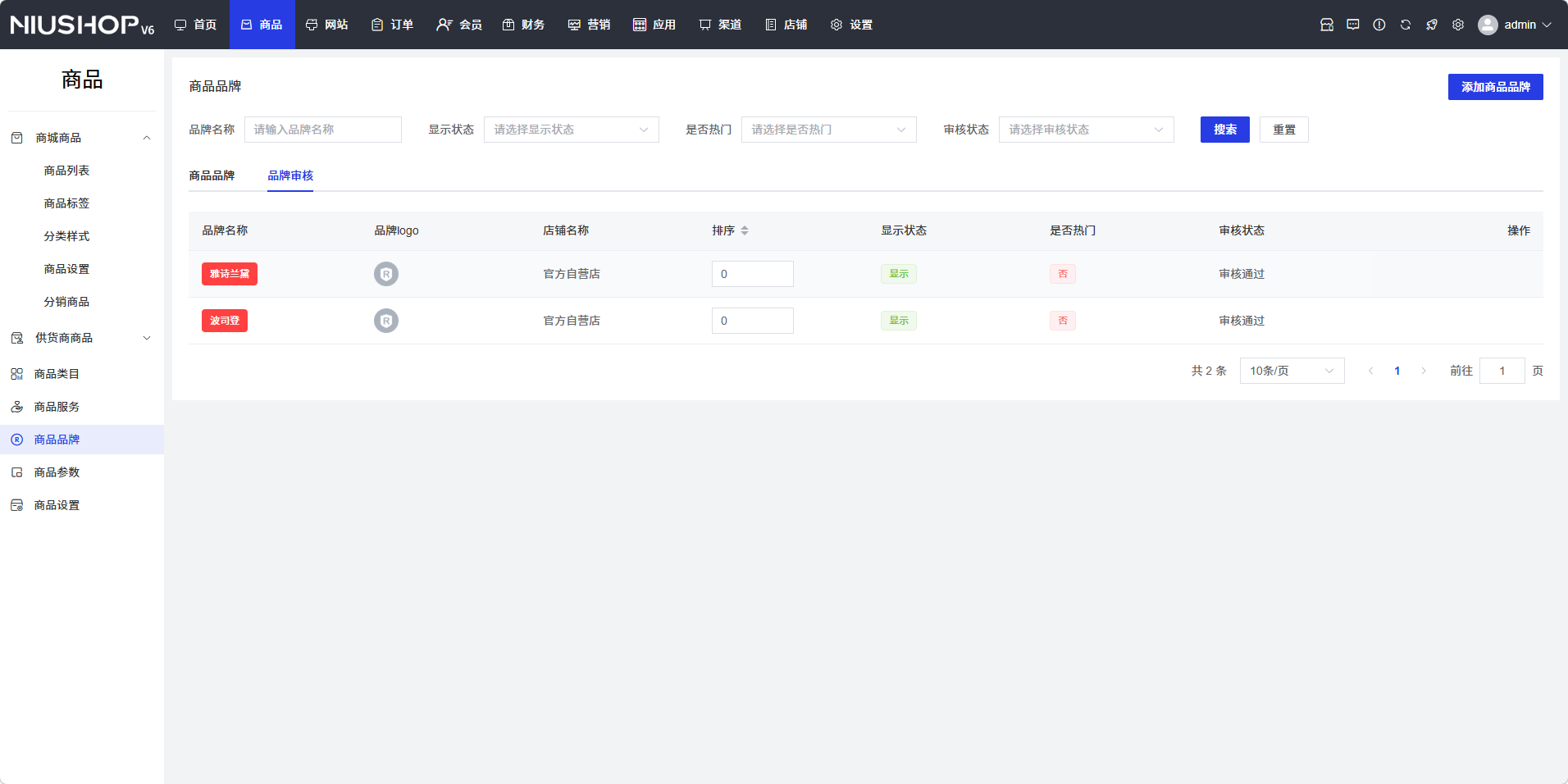The image size is (1568, 784).
Task: Open the 显示状态 filter dropdown
Action: pos(571,130)
